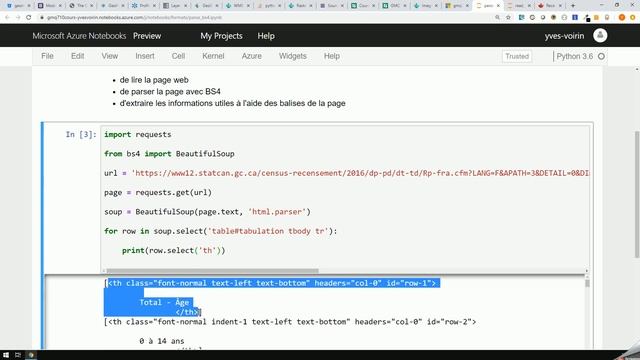This screenshot has width=640, height=360.
Task: Open the Widgets menu
Action: (x=293, y=56)
